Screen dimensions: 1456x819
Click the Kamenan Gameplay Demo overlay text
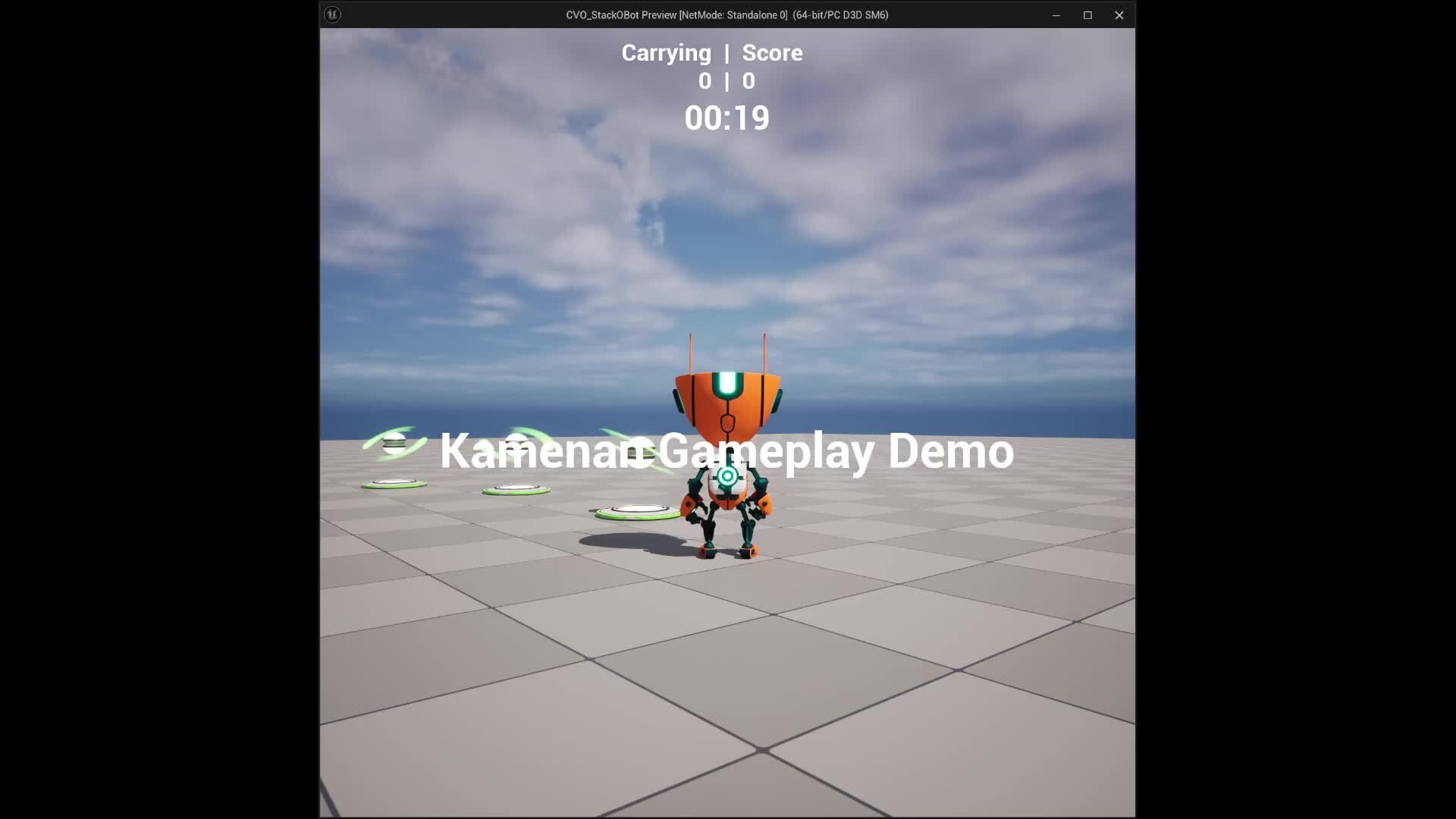click(726, 451)
